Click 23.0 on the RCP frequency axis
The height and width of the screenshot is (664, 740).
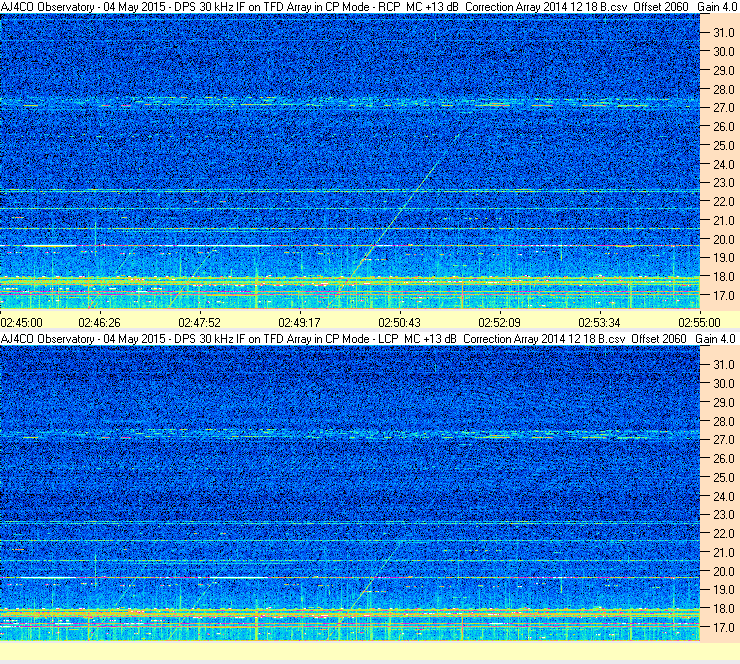tap(723, 183)
